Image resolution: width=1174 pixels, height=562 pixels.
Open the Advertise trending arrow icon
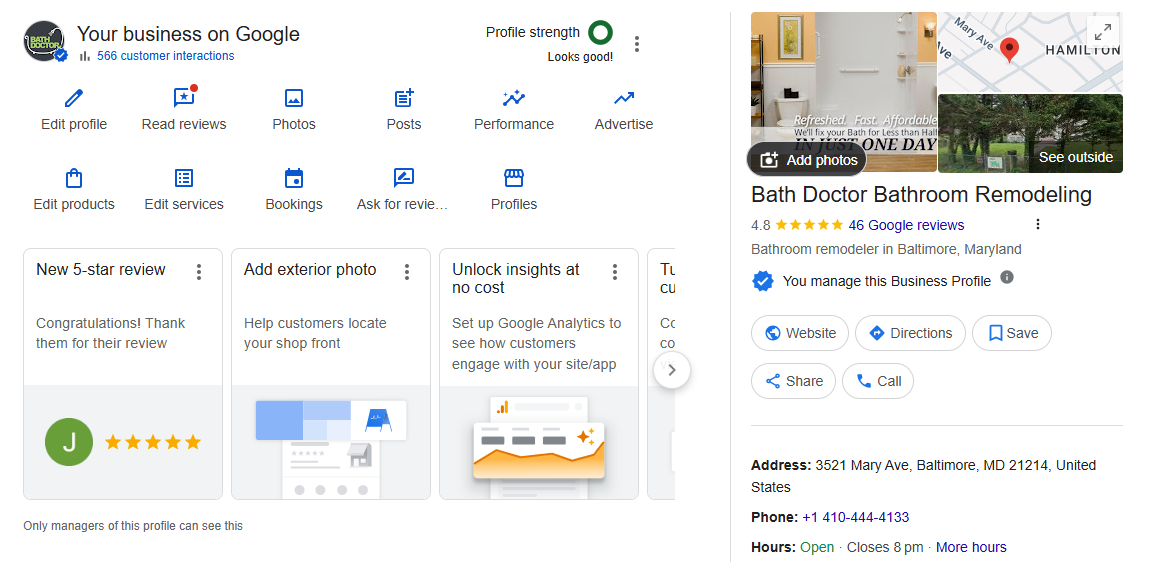(x=624, y=98)
